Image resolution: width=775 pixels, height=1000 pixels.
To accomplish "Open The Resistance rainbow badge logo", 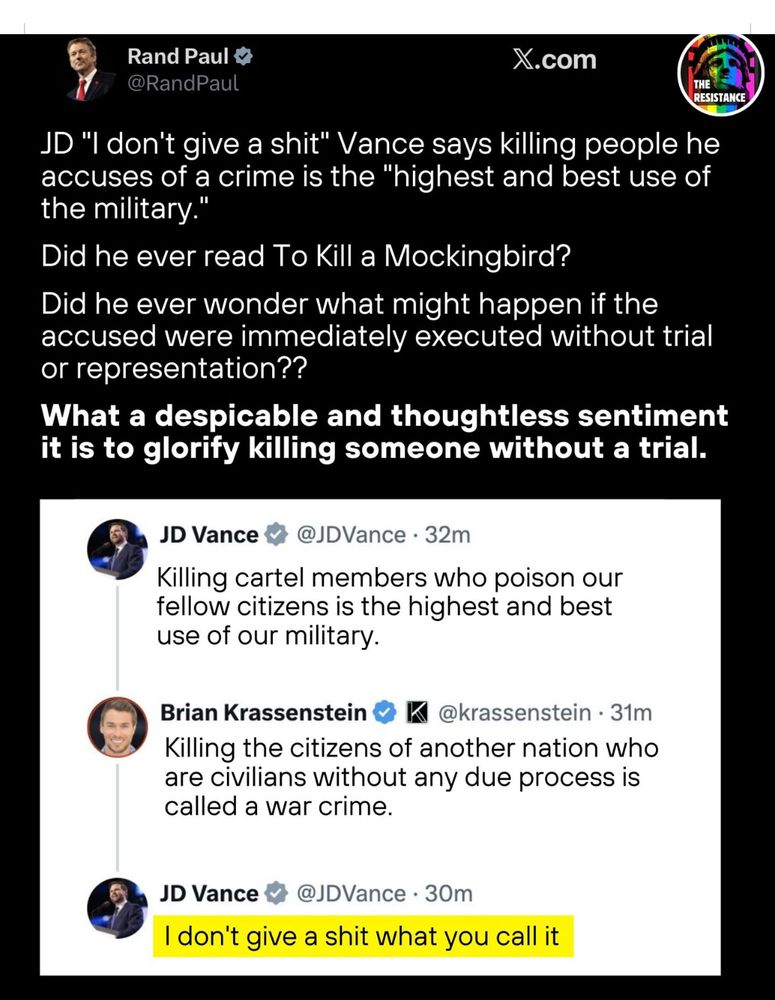I will click(720, 75).
